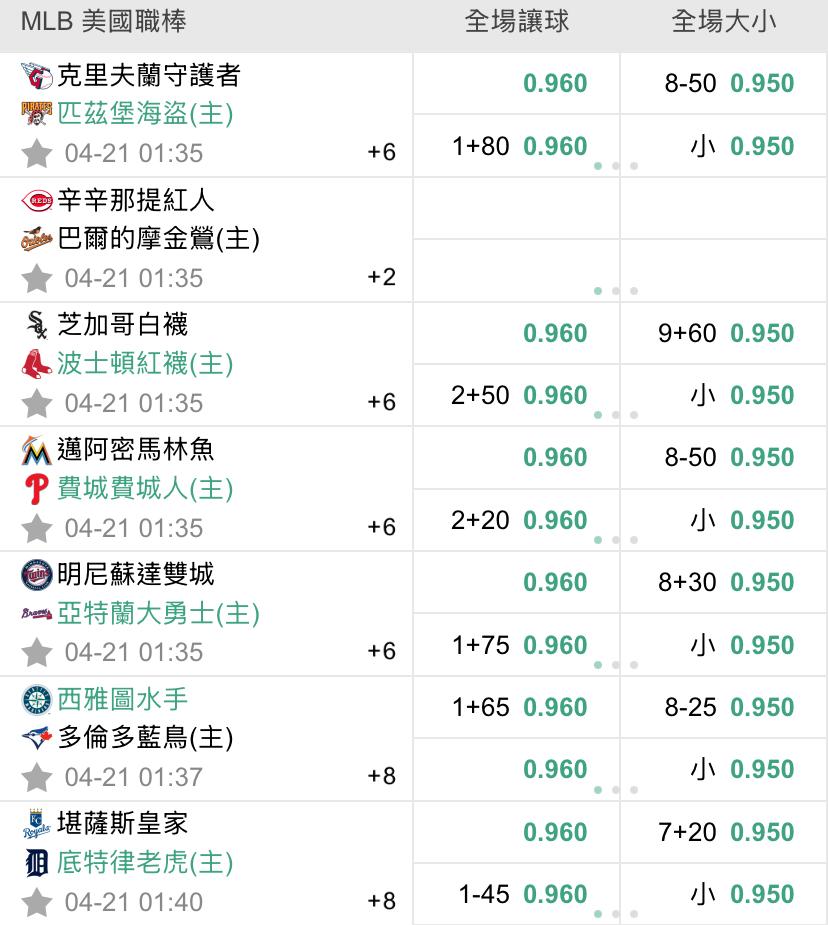Select the 全場大小 column header
The image size is (828, 925).
(x=724, y=22)
